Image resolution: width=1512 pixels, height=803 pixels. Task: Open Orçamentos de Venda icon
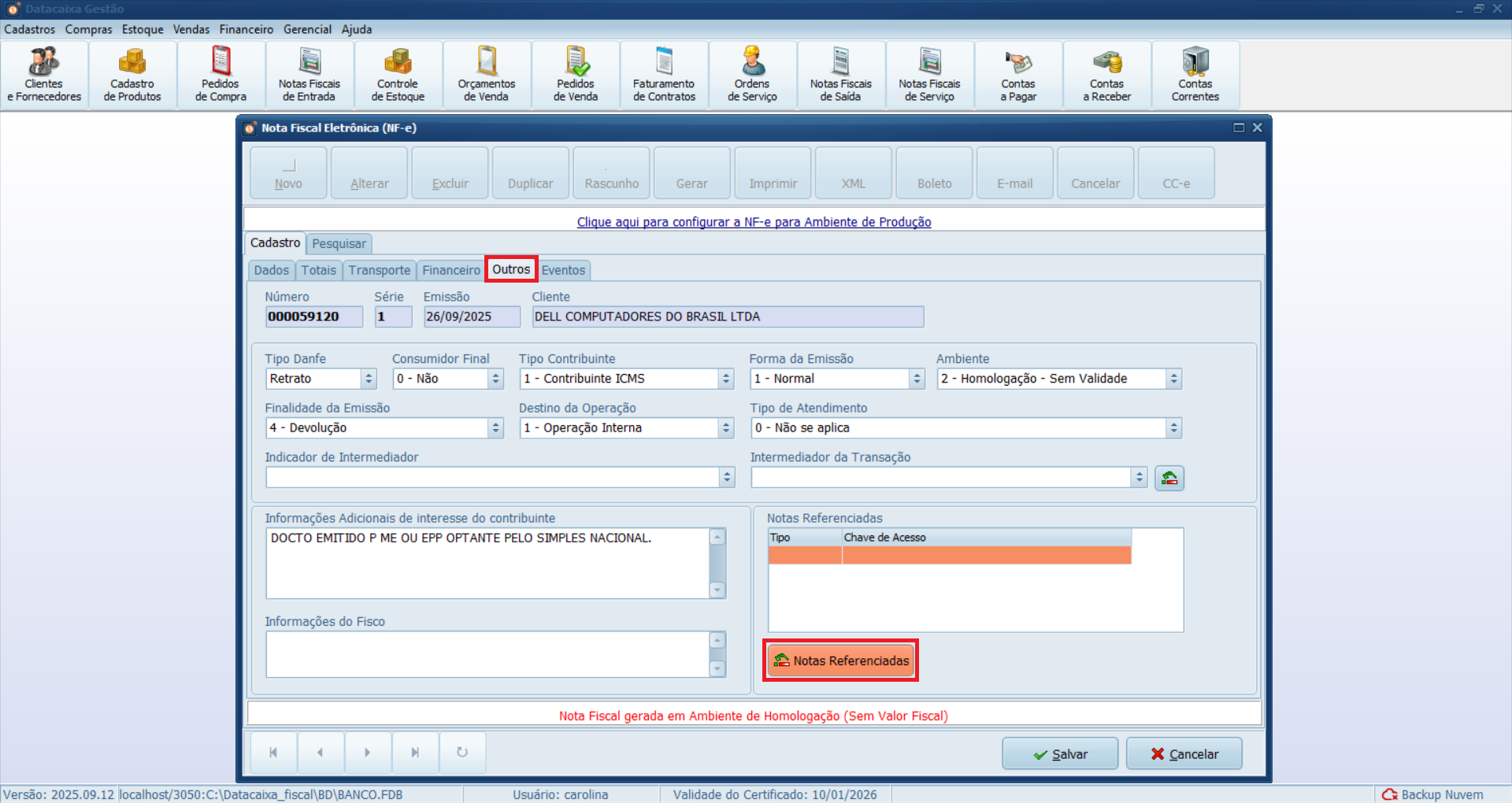coord(487,76)
